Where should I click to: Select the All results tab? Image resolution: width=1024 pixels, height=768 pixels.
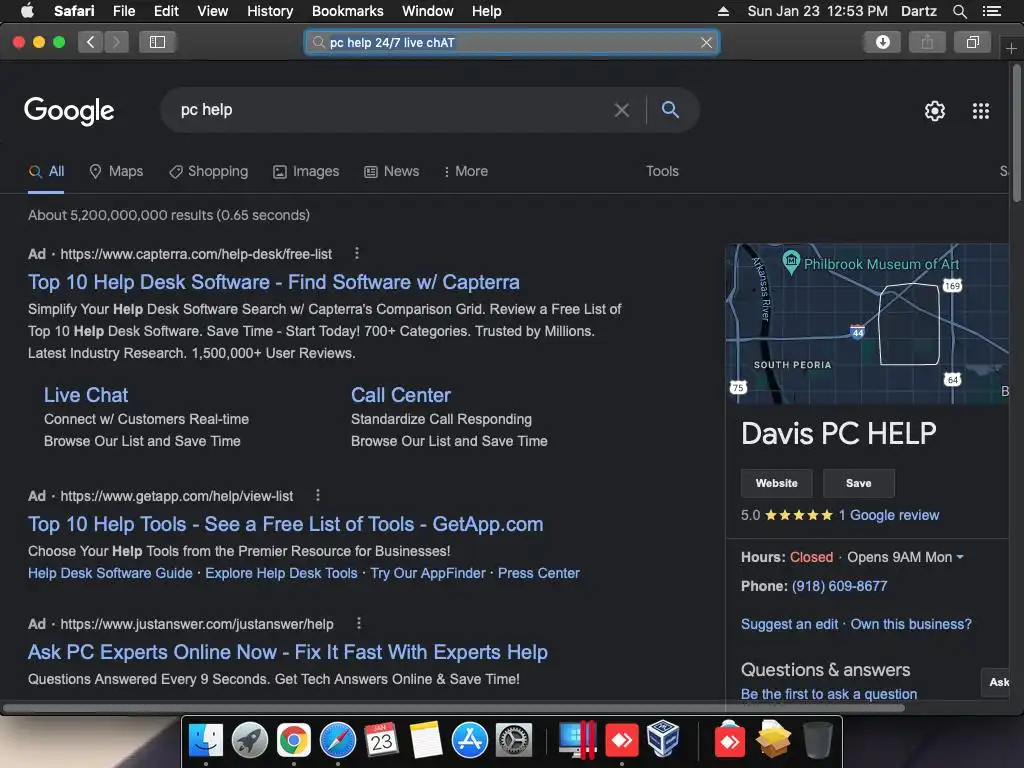tap(46, 171)
